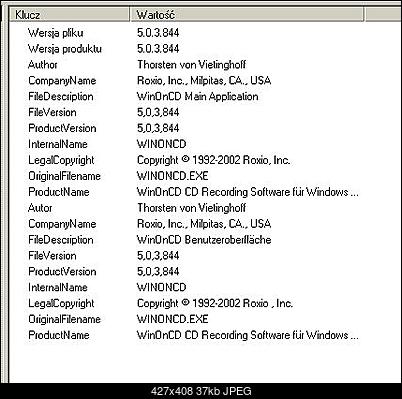Select the Wersja pliku key

click(56, 33)
